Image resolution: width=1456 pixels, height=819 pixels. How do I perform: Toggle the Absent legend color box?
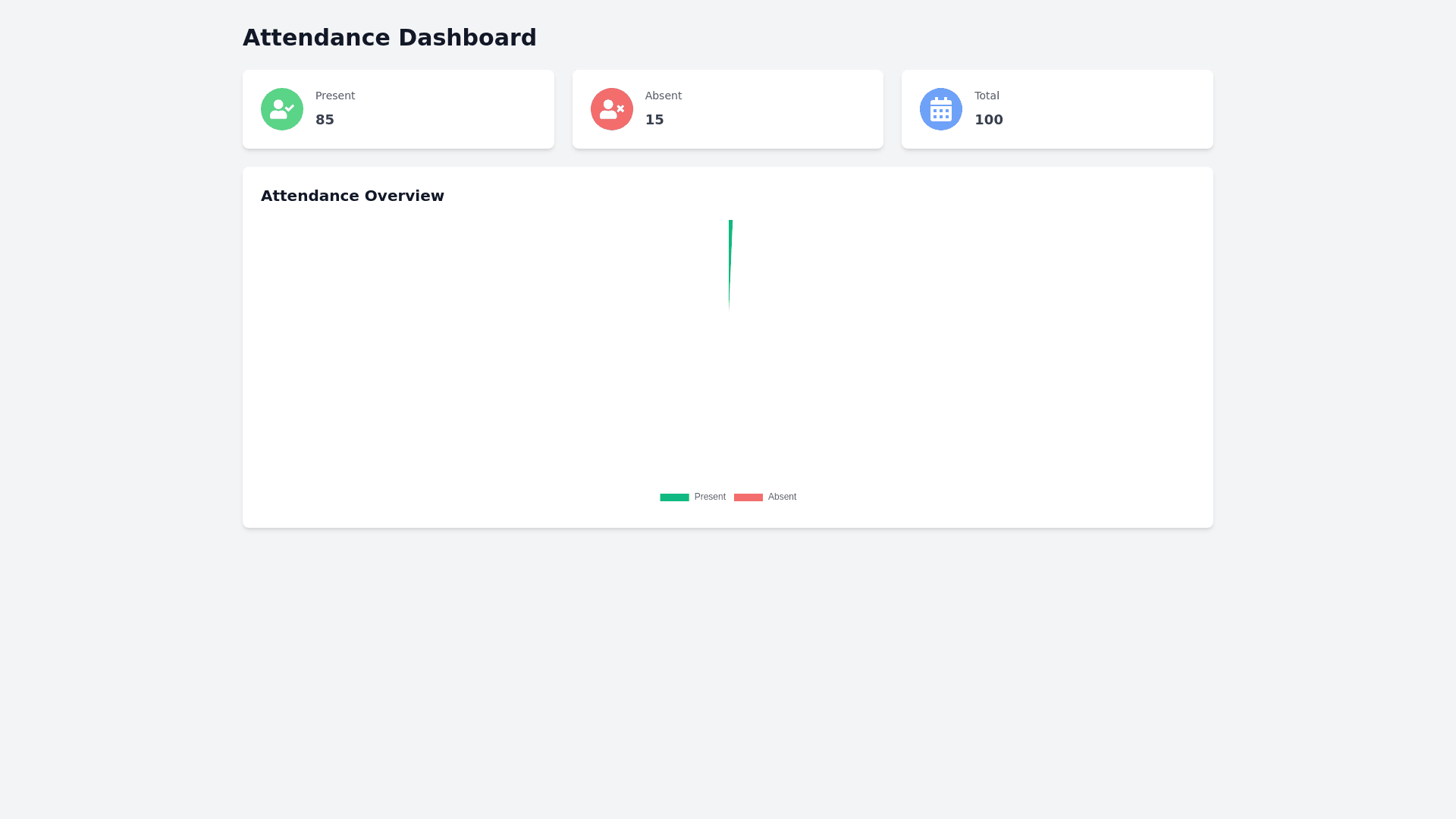[748, 497]
